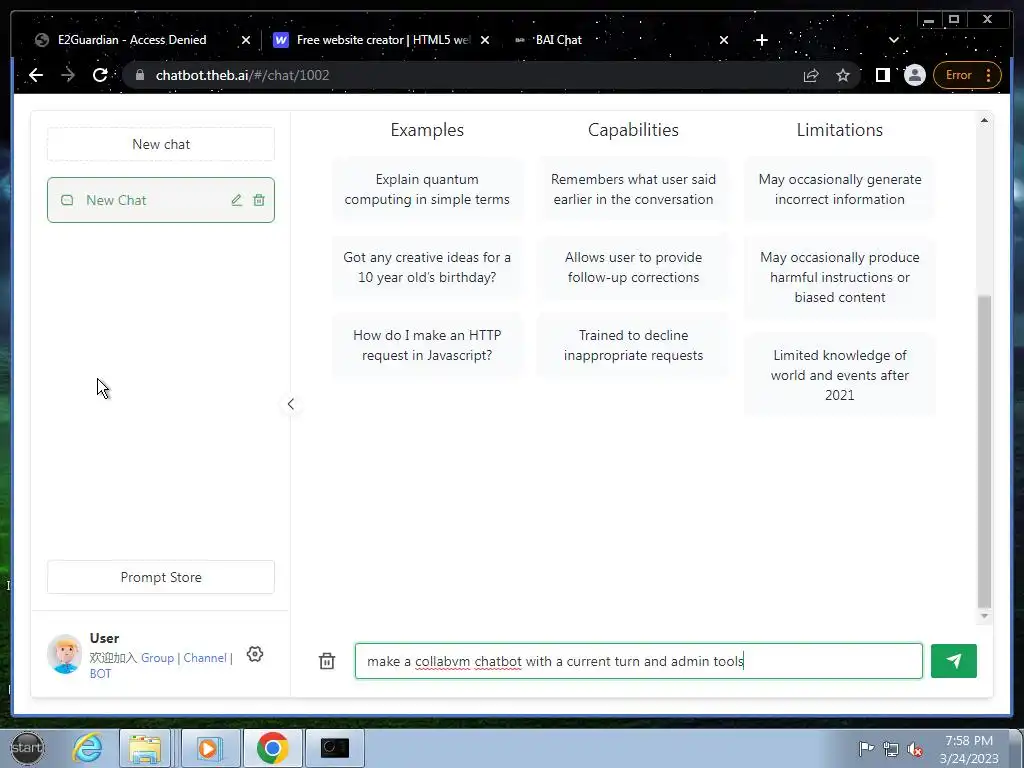Click 'Allows user to provide follow-up corrections' card

633,267
